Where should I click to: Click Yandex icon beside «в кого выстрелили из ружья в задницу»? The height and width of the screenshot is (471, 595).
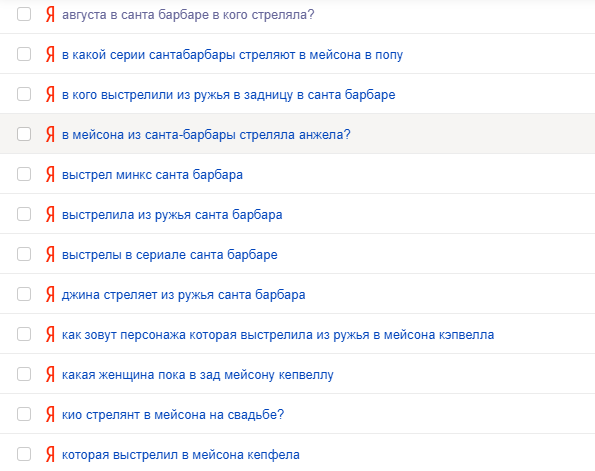point(50,95)
